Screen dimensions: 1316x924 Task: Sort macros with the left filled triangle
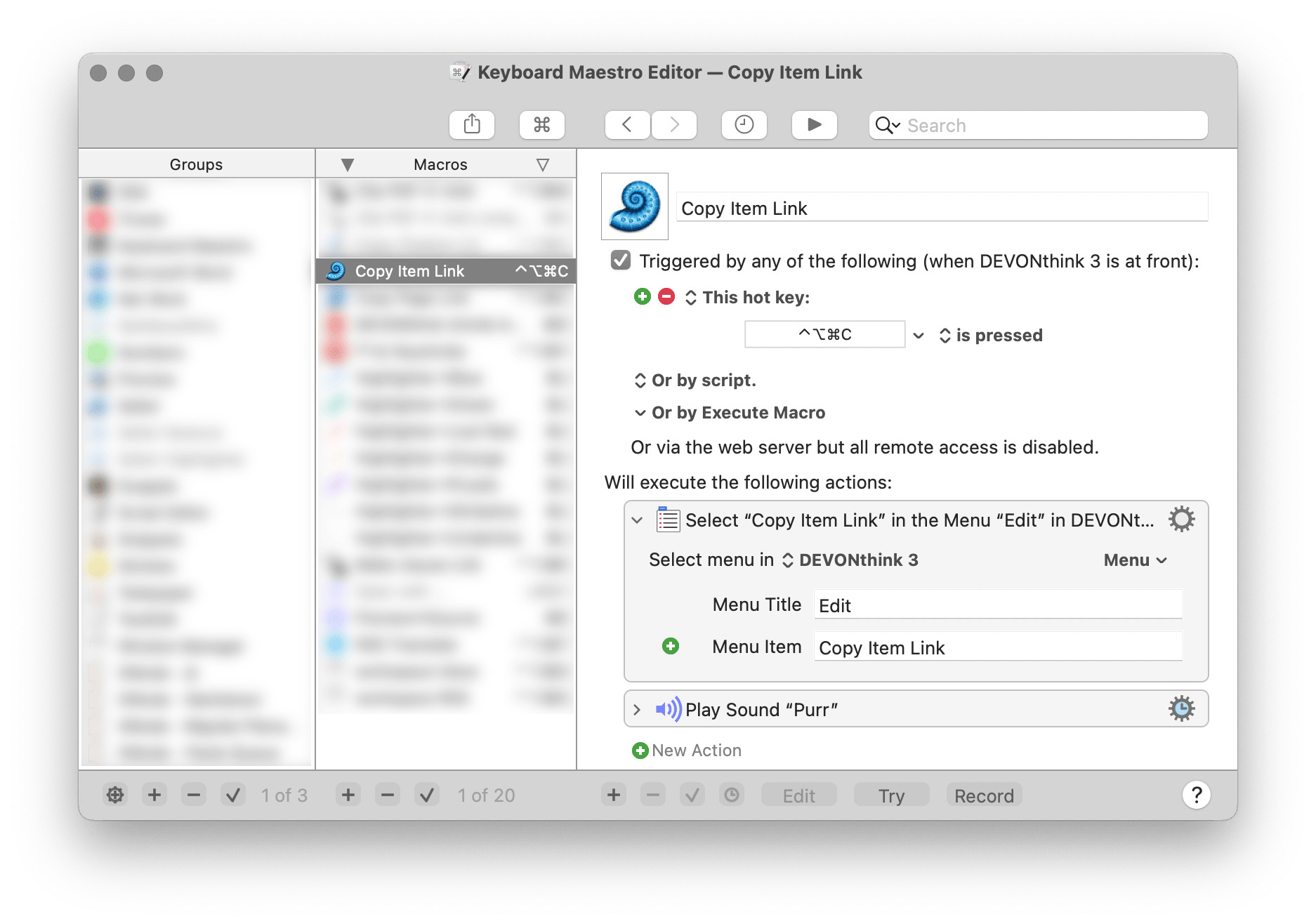[x=347, y=165]
